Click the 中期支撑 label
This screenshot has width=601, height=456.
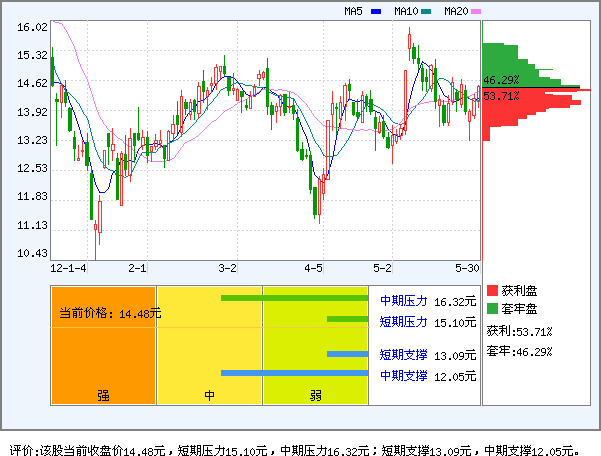[x=404, y=376]
